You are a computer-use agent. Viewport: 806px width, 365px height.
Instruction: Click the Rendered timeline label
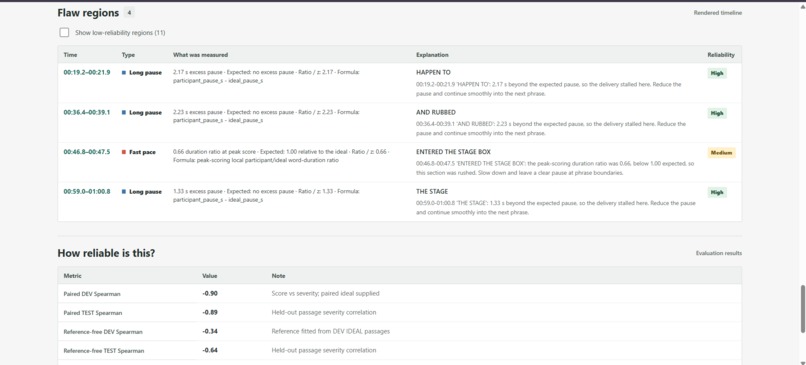[718, 13]
